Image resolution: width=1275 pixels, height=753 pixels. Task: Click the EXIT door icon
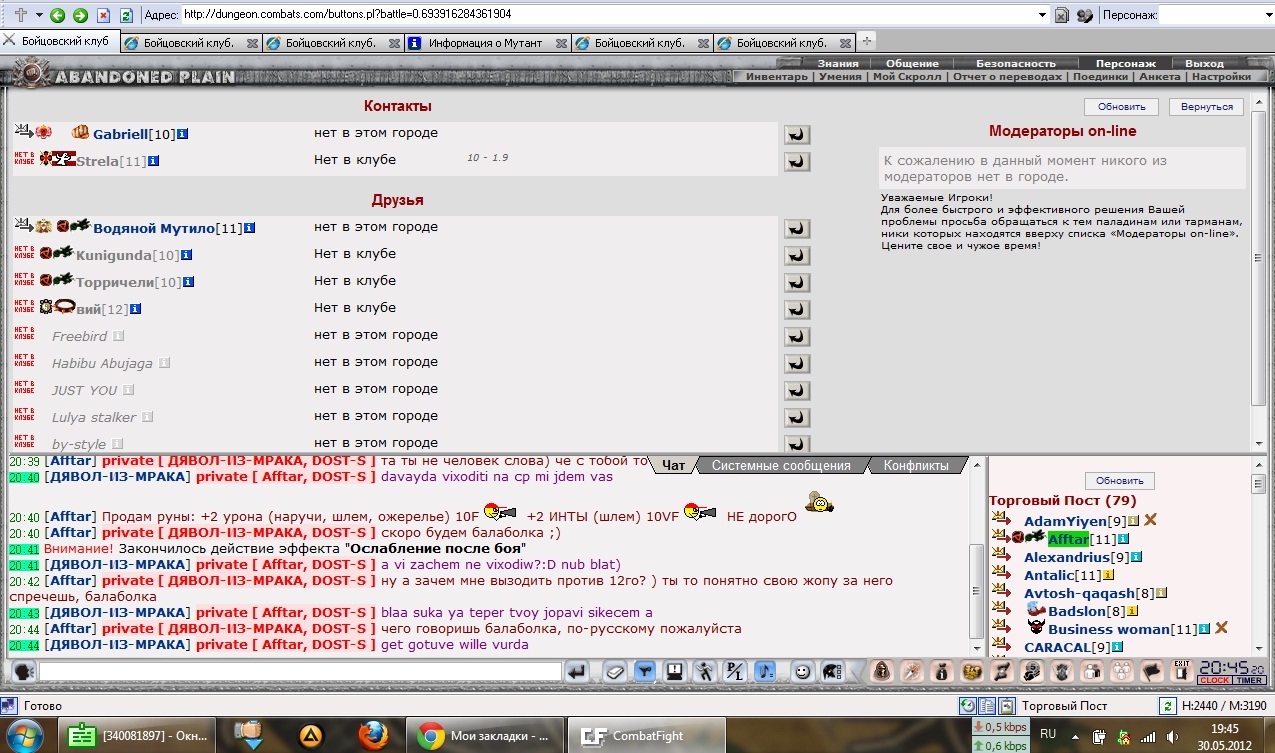(x=1182, y=671)
